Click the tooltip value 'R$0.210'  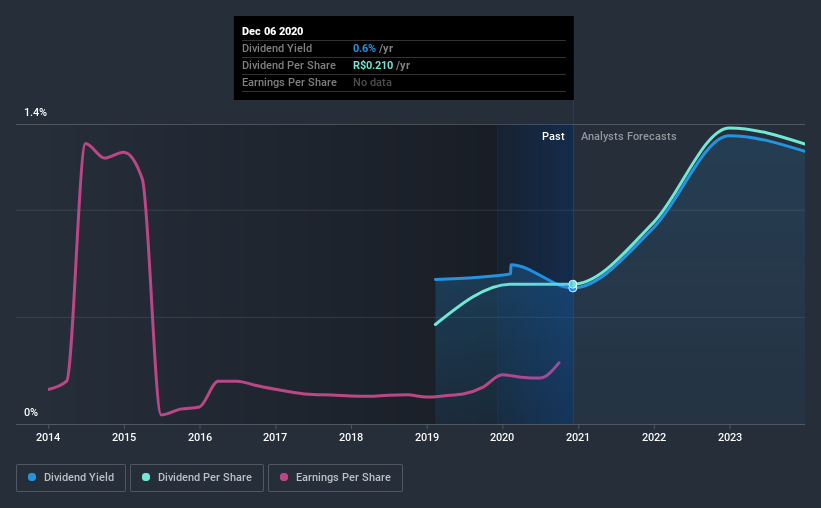[x=373, y=65]
